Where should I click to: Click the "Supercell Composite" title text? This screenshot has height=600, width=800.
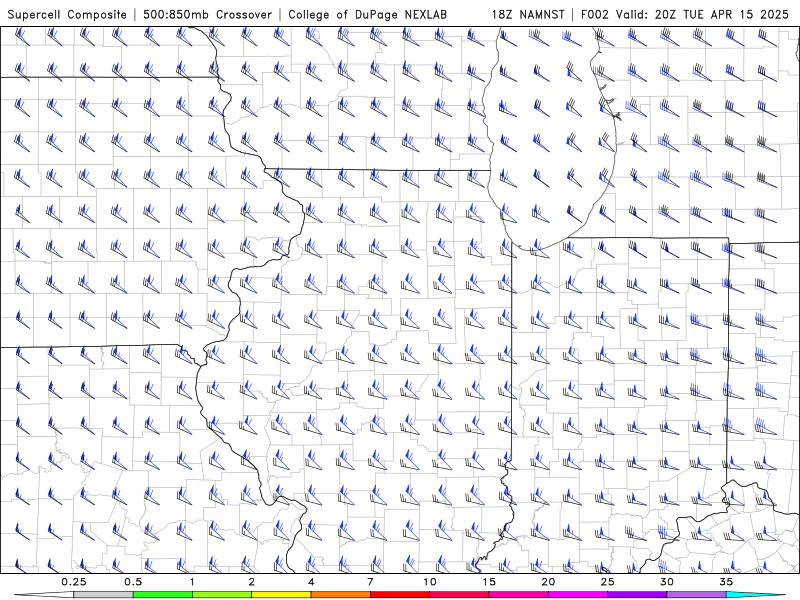tap(67, 15)
